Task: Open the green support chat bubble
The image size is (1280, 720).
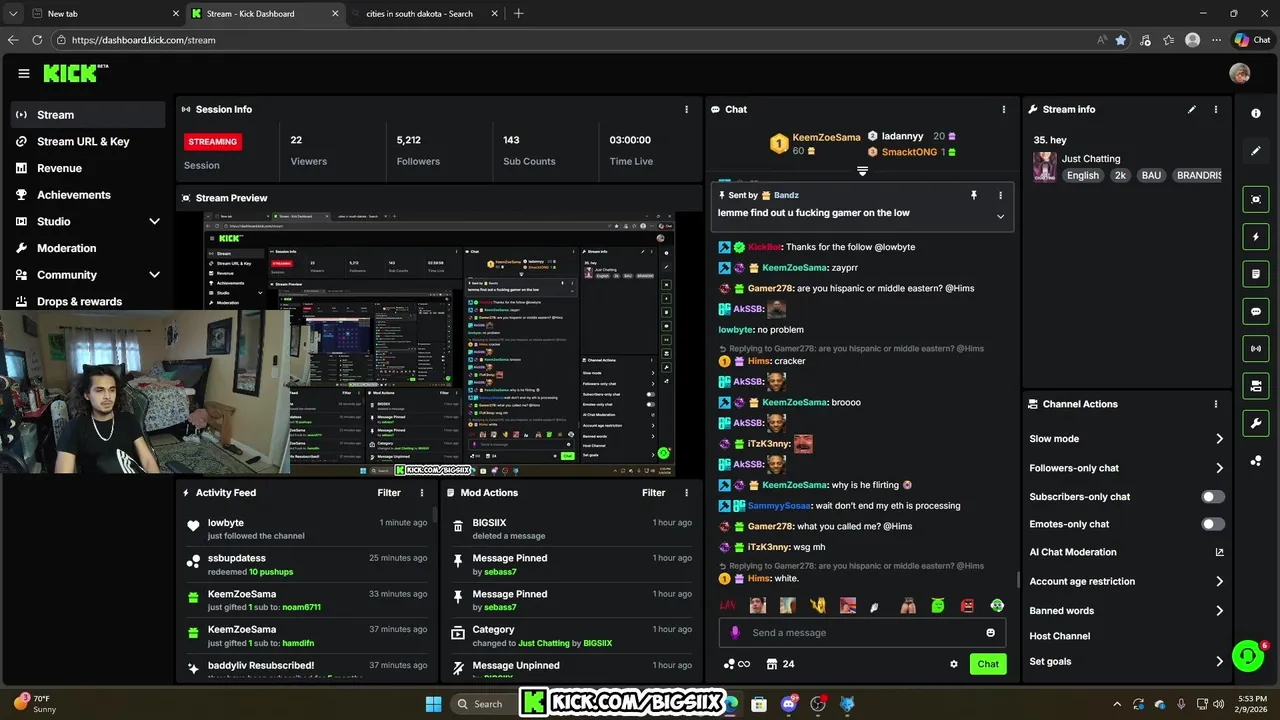Action: click(x=1248, y=656)
